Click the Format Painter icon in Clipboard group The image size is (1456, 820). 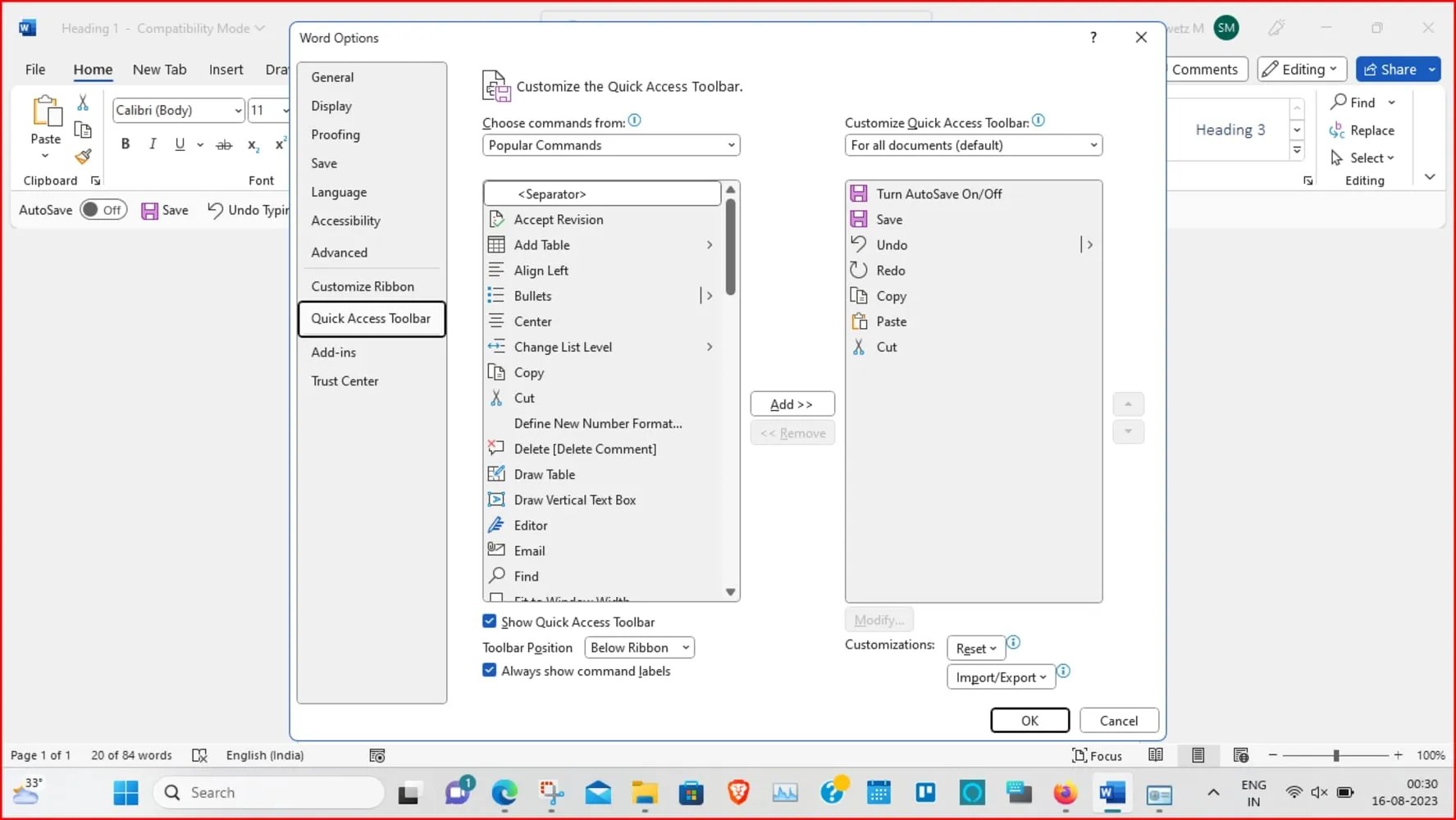[82, 157]
